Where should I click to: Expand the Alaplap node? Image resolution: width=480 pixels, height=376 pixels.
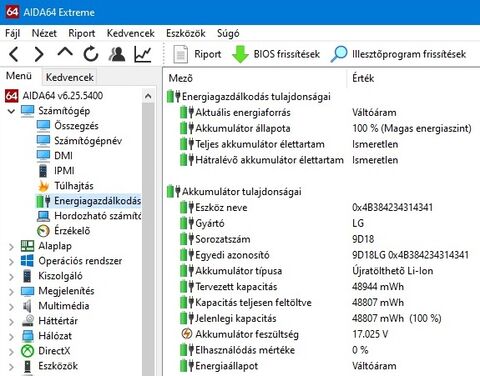(11, 246)
